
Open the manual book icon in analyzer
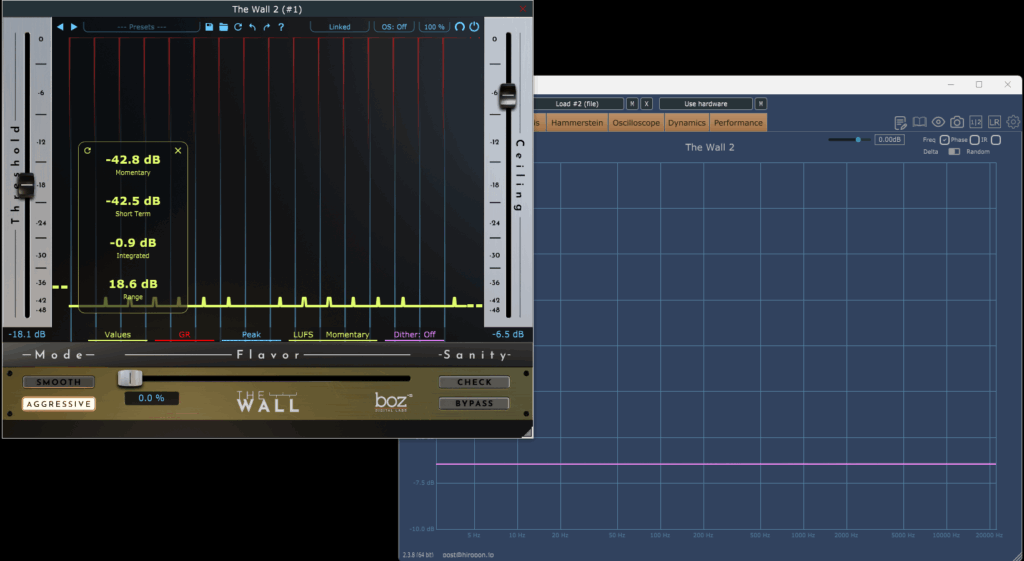(920, 122)
